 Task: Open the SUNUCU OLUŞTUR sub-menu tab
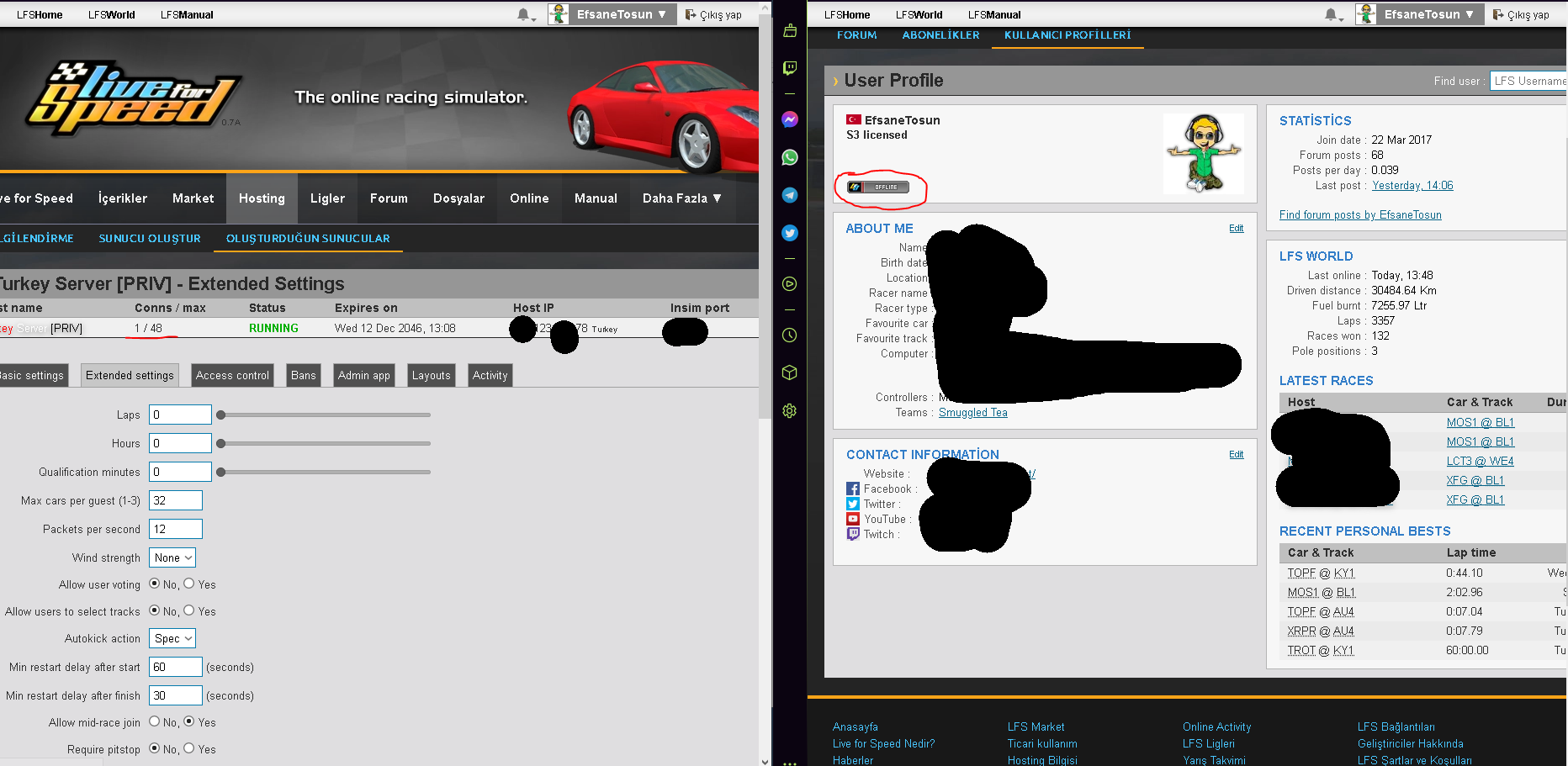[150, 239]
